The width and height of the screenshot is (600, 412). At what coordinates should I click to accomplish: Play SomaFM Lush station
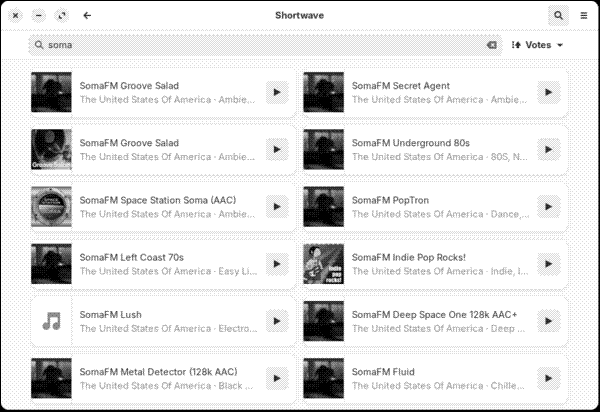click(x=277, y=321)
